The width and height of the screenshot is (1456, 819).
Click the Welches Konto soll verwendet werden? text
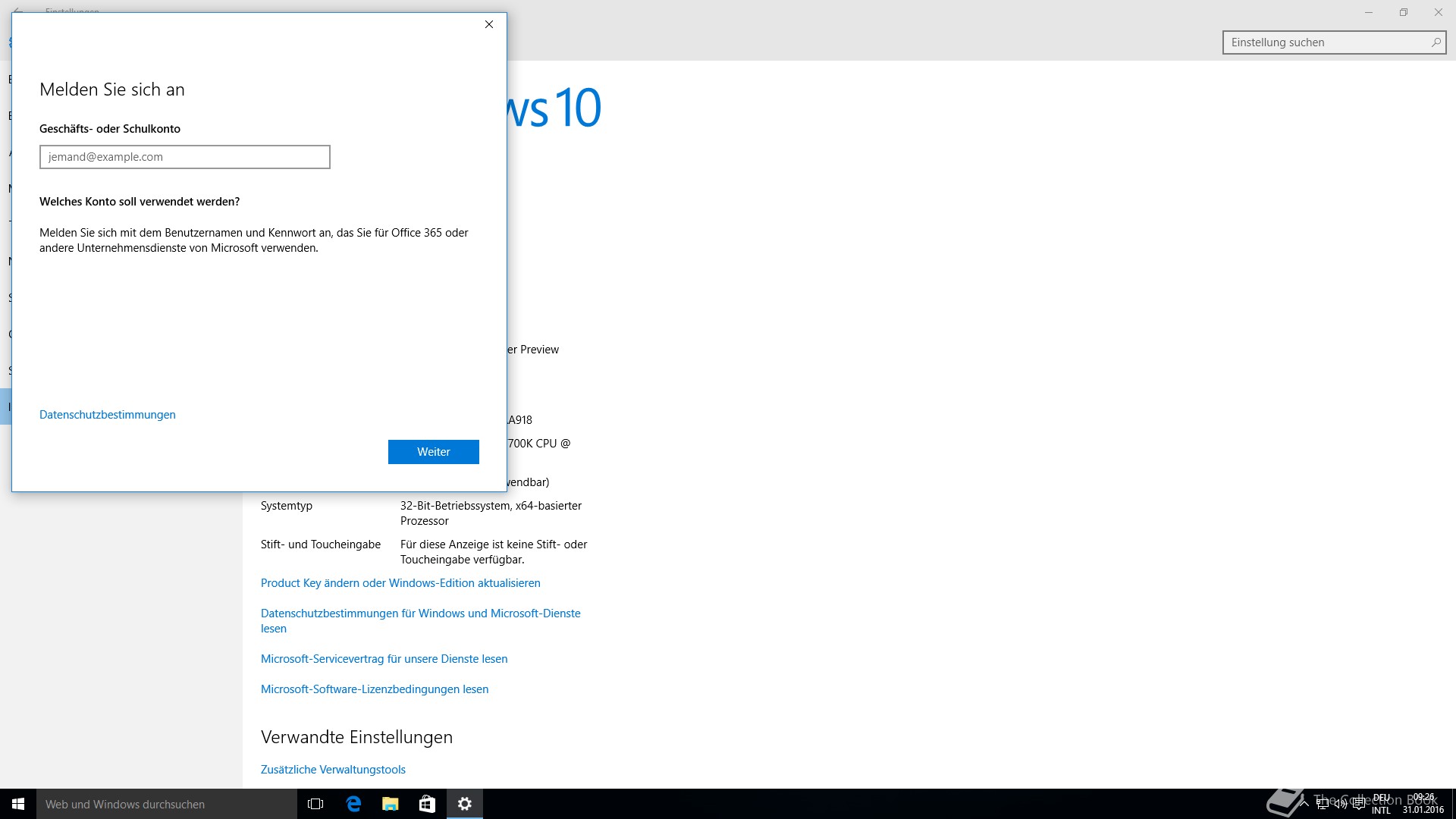coord(140,202)
